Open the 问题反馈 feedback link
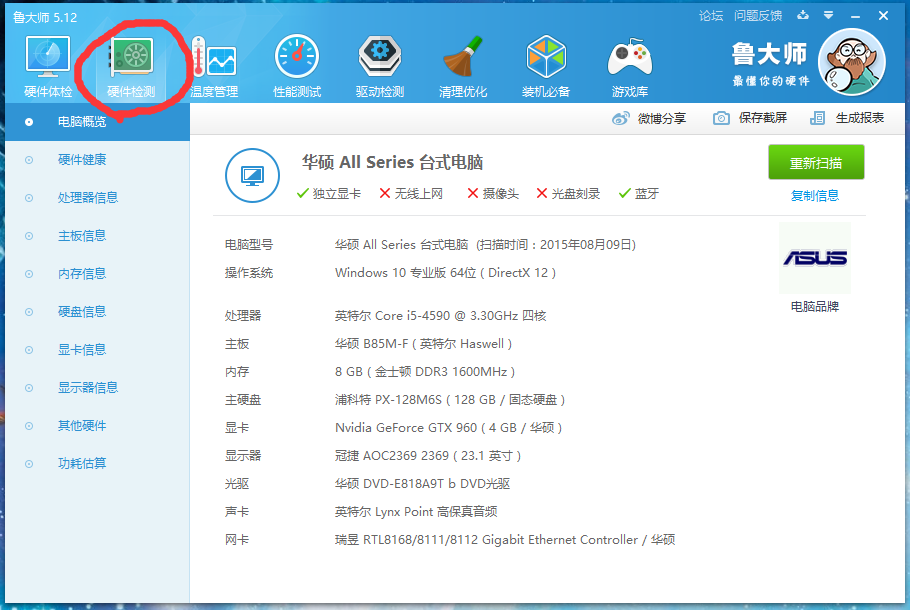Image resolution: width=910 pixels, height=610 pixels. (x=758, y=16)
